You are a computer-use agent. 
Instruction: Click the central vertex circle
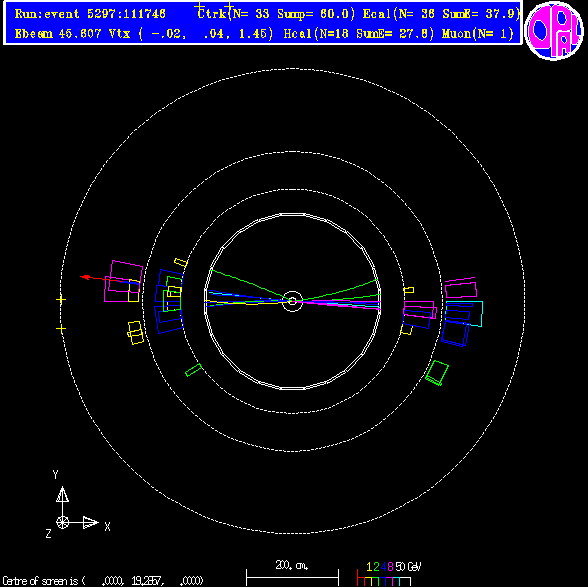[x=292, y=301]
